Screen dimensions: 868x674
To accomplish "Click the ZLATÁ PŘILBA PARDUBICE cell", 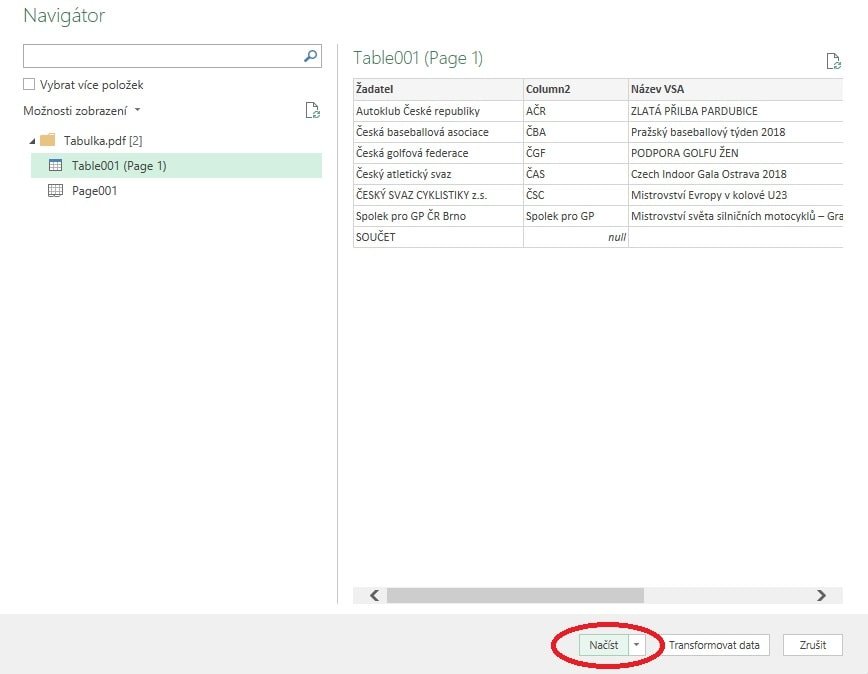I will [x=736, y=111].
